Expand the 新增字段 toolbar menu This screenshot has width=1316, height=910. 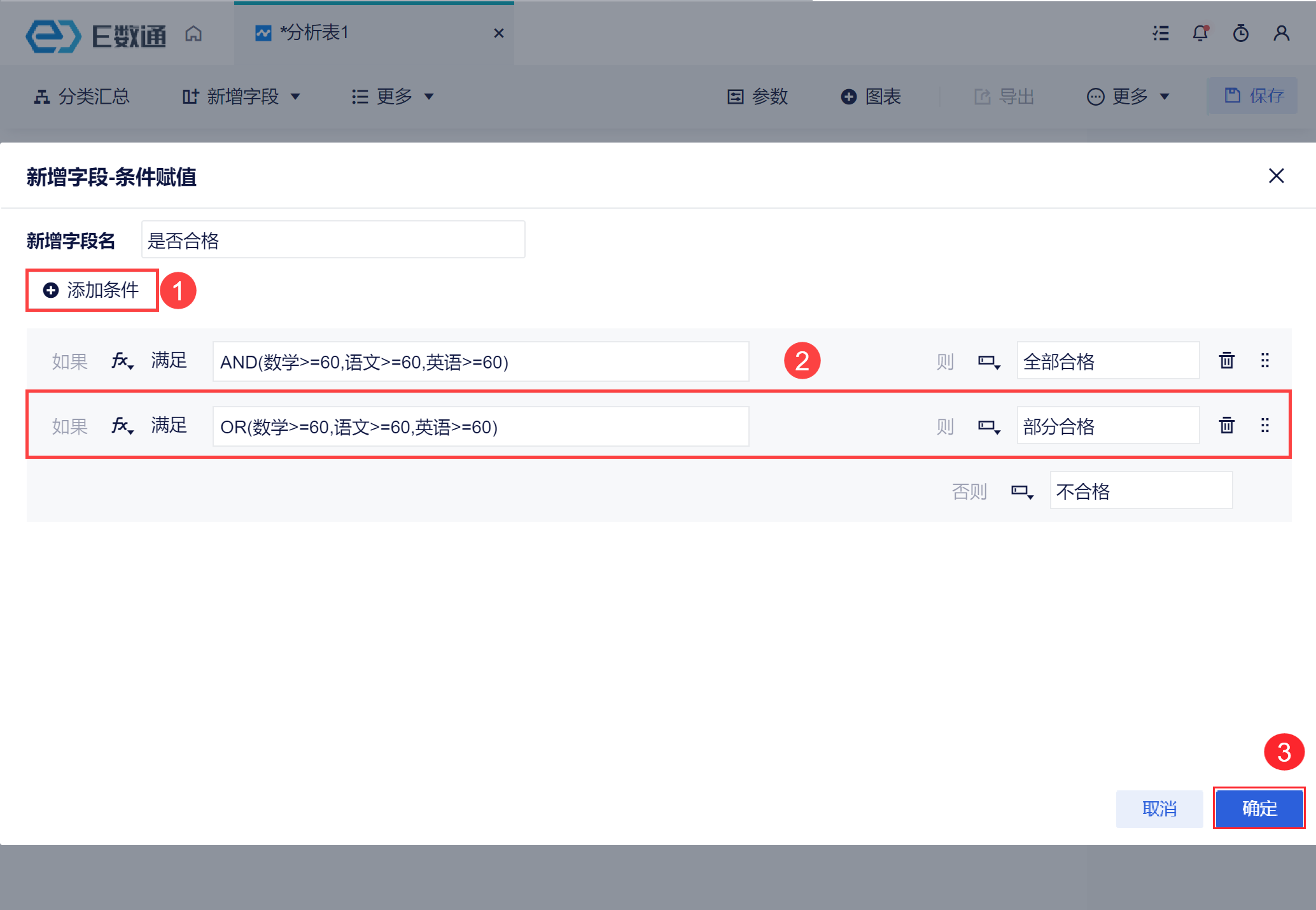coord(242,97)
